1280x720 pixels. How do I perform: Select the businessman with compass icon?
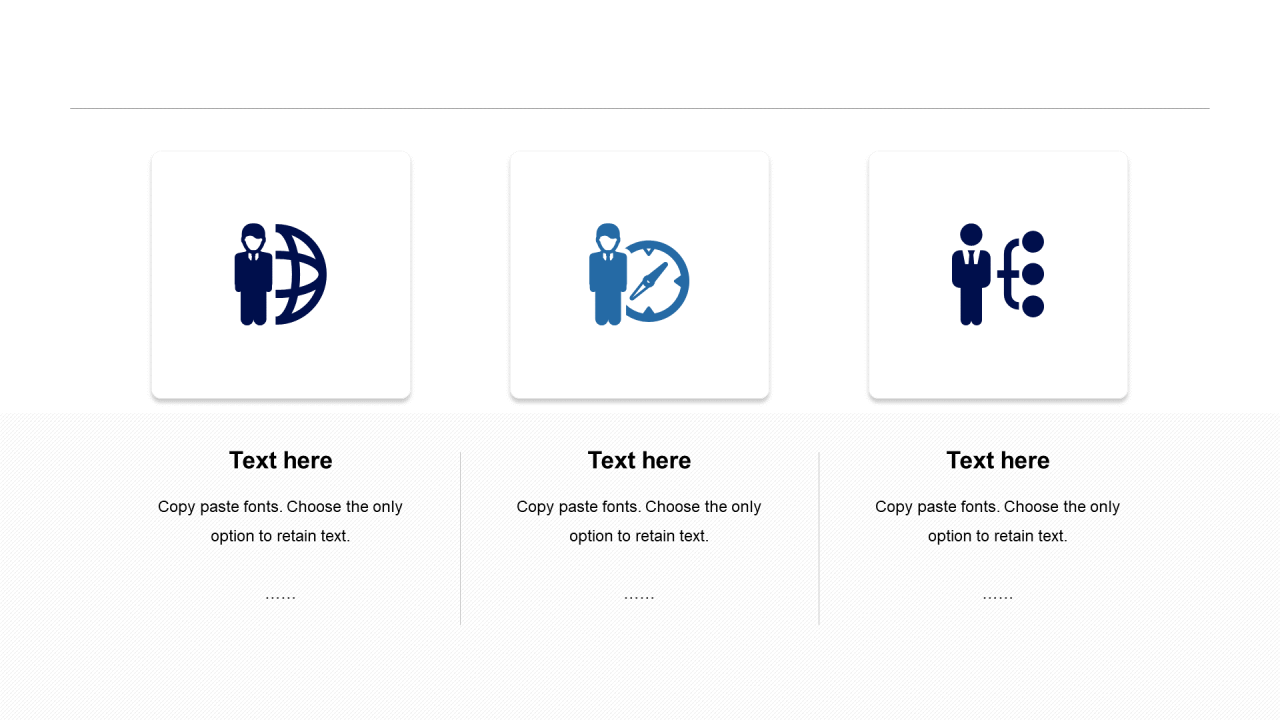click(639, 274)
